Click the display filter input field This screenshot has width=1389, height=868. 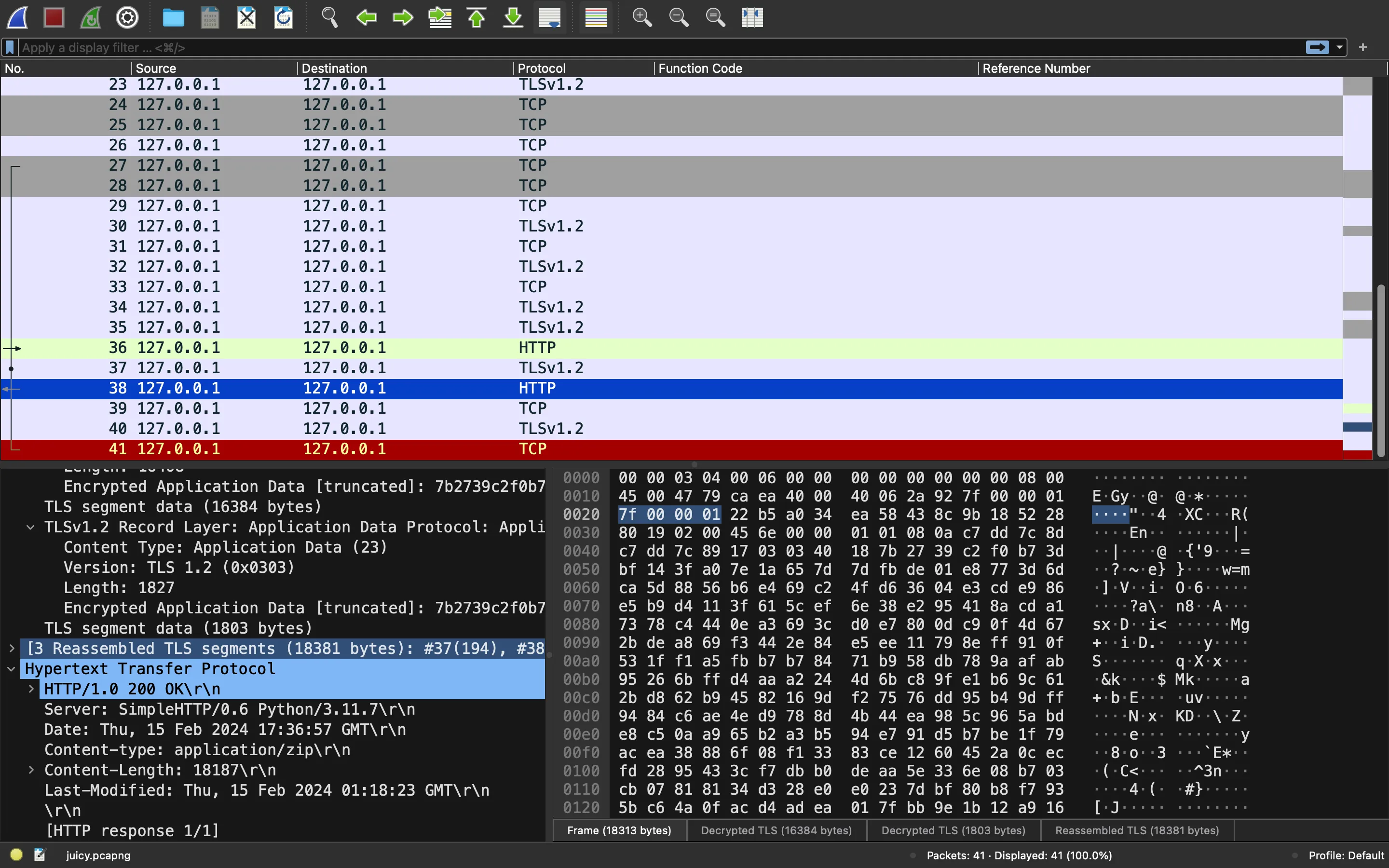tap(660, 48)
